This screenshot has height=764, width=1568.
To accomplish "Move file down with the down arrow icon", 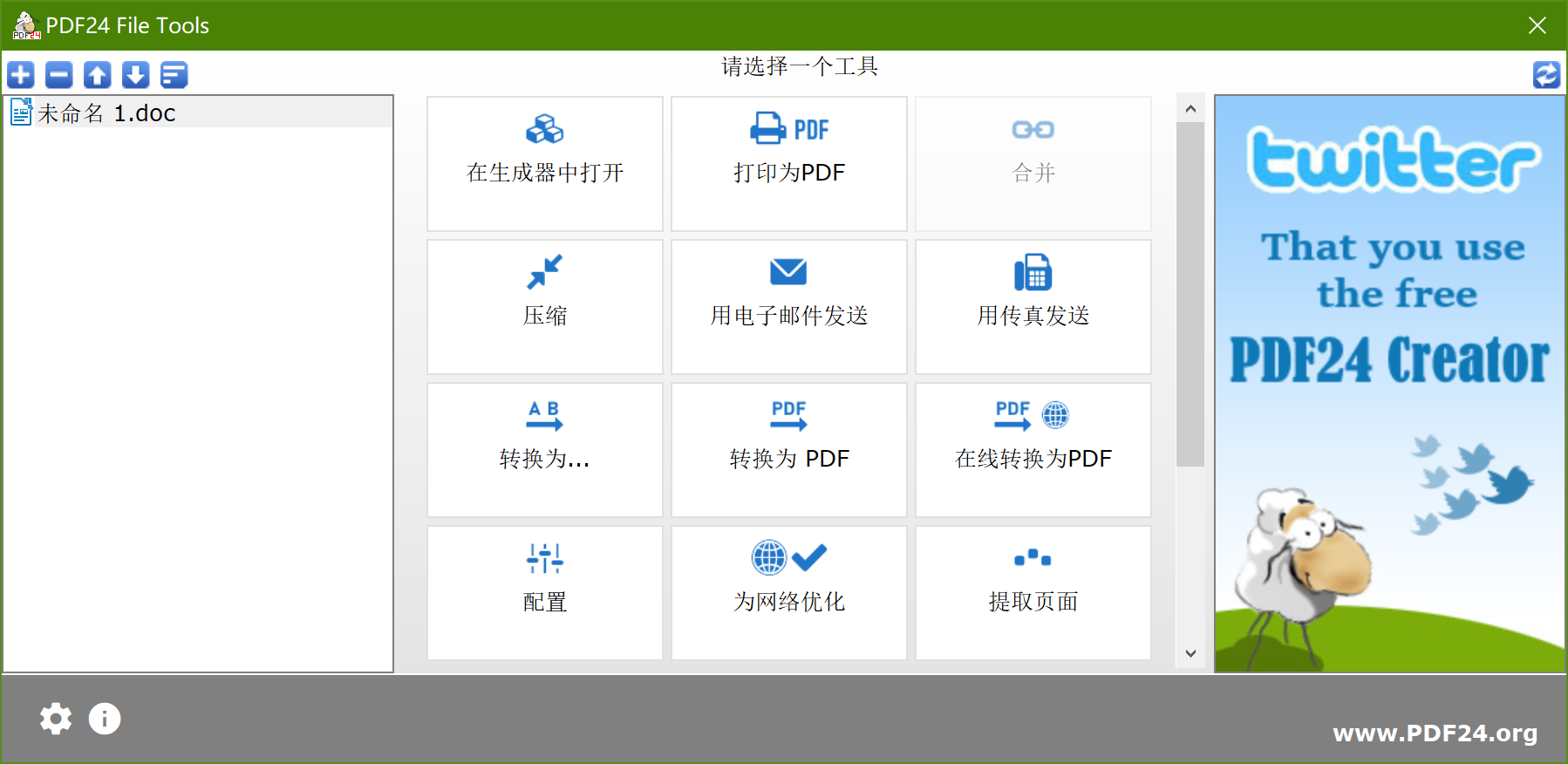I will click(x=136, y=75).
